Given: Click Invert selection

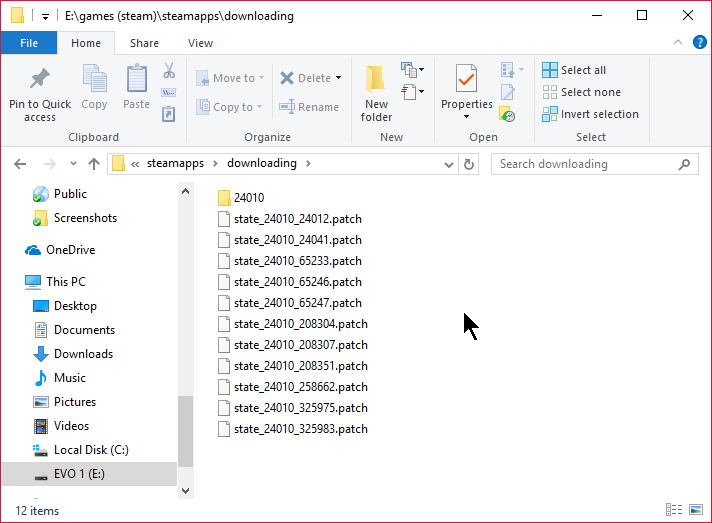Looking at the screenshot, I should click(590, 114).
